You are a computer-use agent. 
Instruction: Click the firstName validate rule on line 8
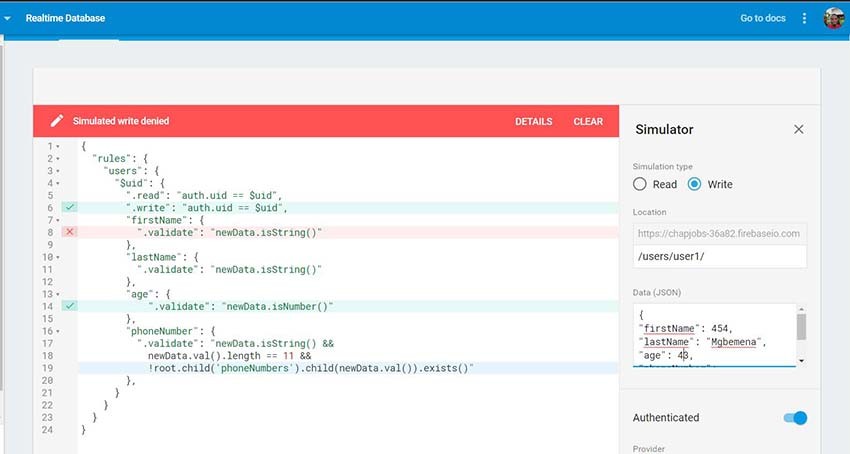(229, 232)
